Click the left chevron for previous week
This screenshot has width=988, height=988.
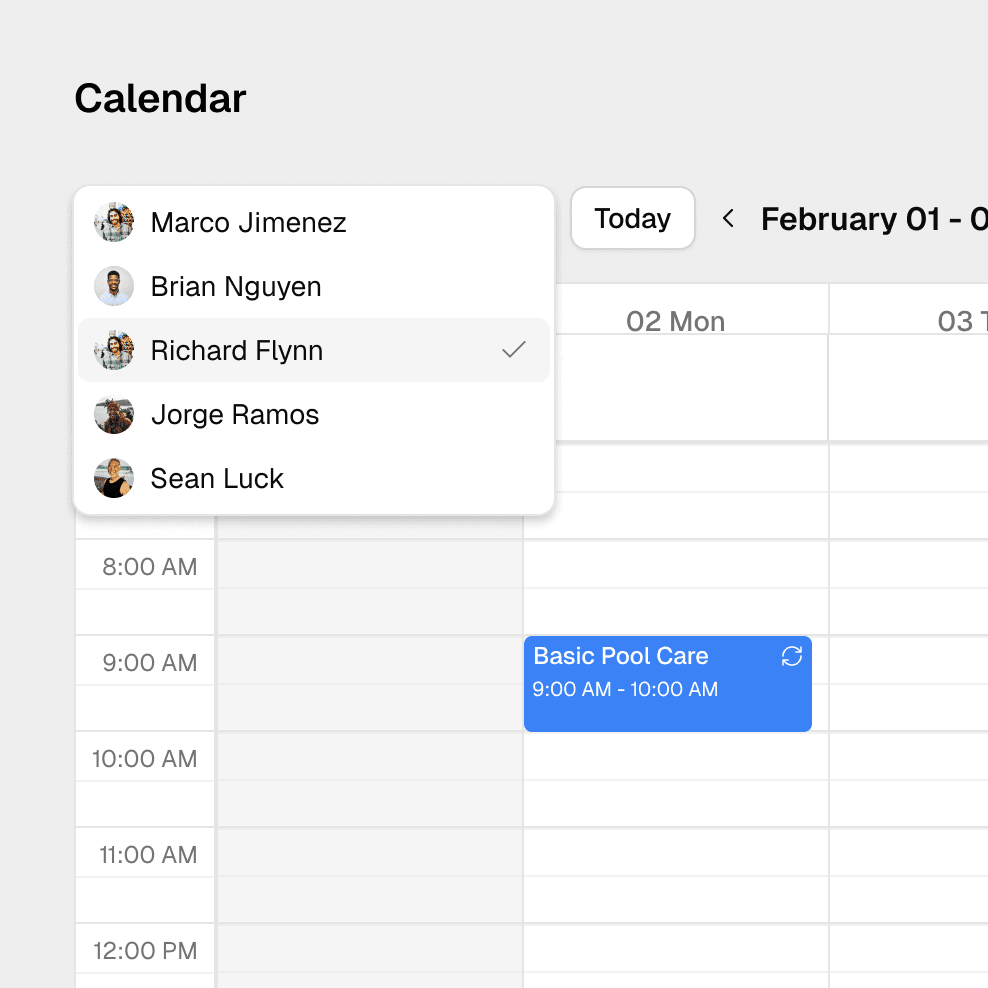(728, 218)
